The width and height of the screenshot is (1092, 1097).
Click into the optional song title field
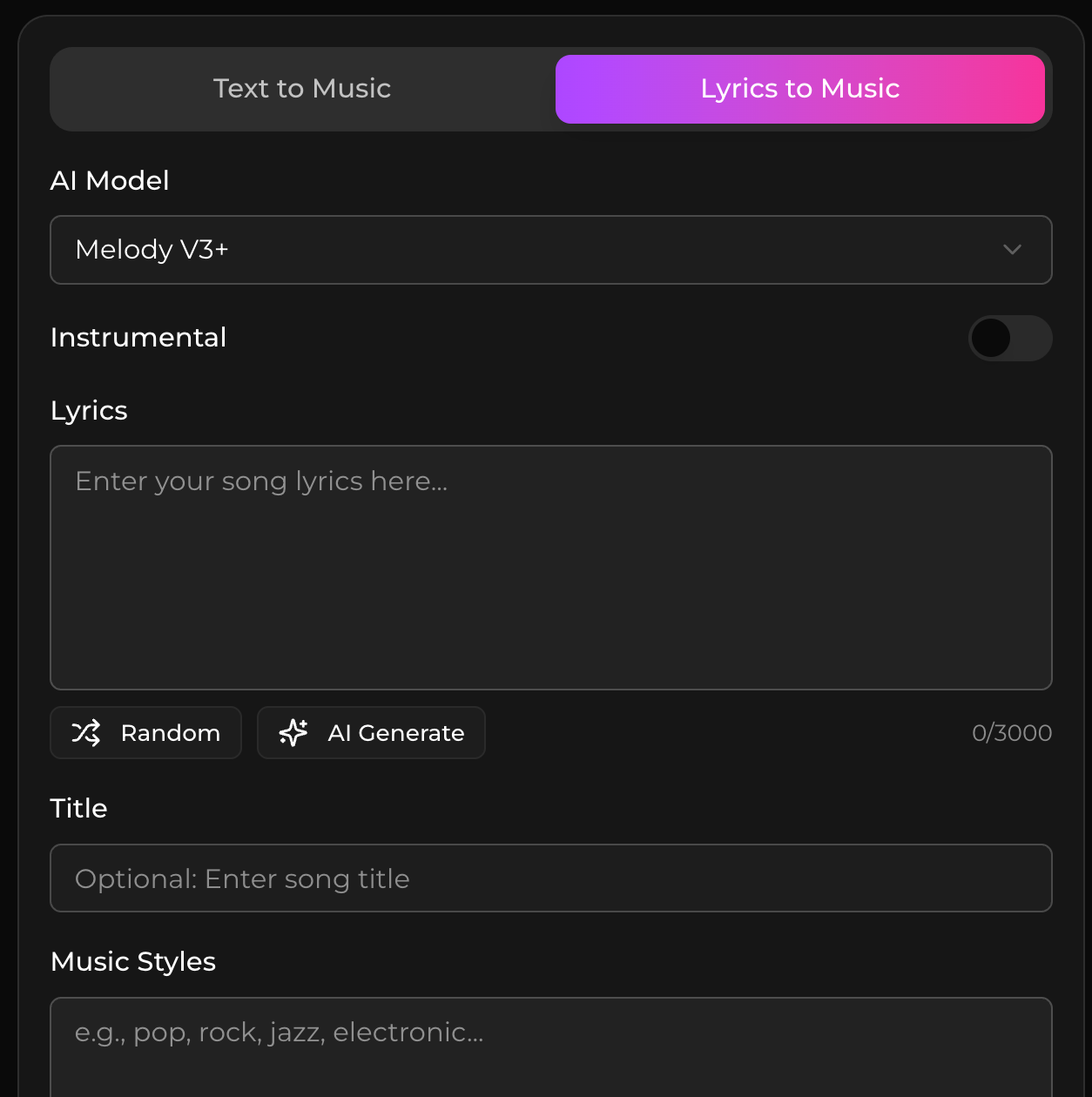(550, 878)
